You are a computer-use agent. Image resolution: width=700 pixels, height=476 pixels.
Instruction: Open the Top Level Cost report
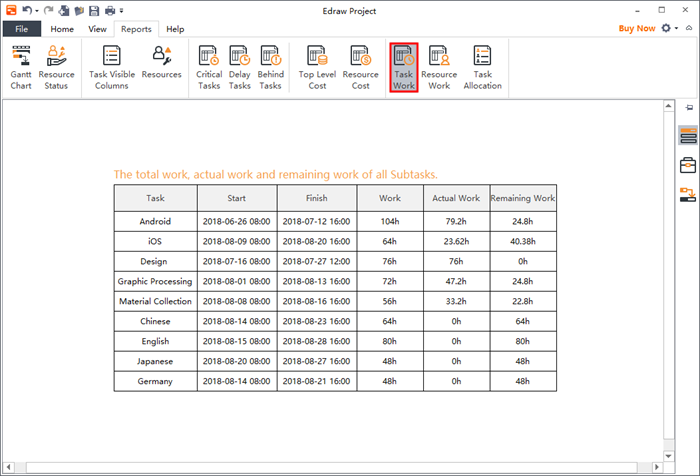tap(317, 67)
